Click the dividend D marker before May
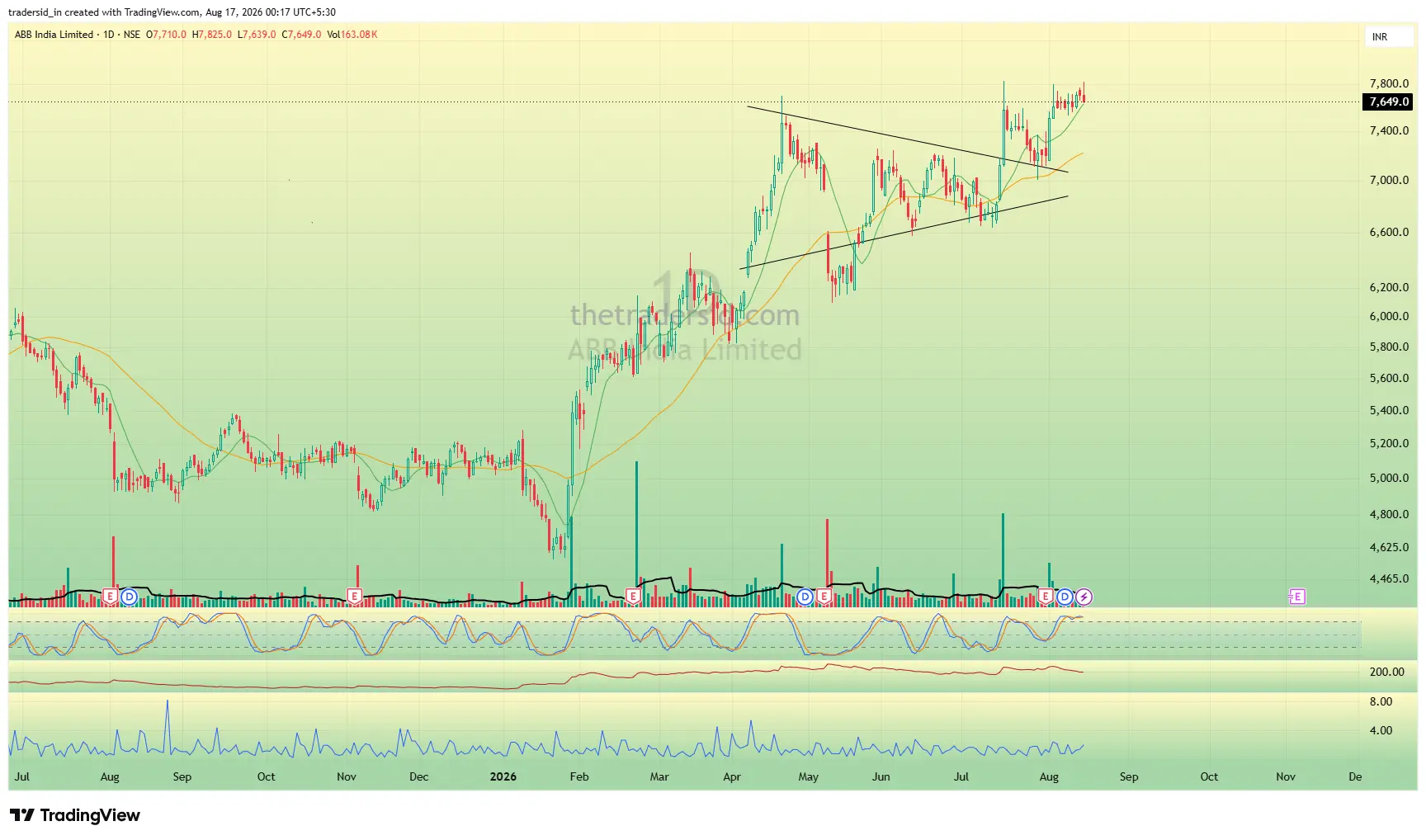Viewport: 1426px width, 840px height. pyautogui.click(x=805, y=596)
